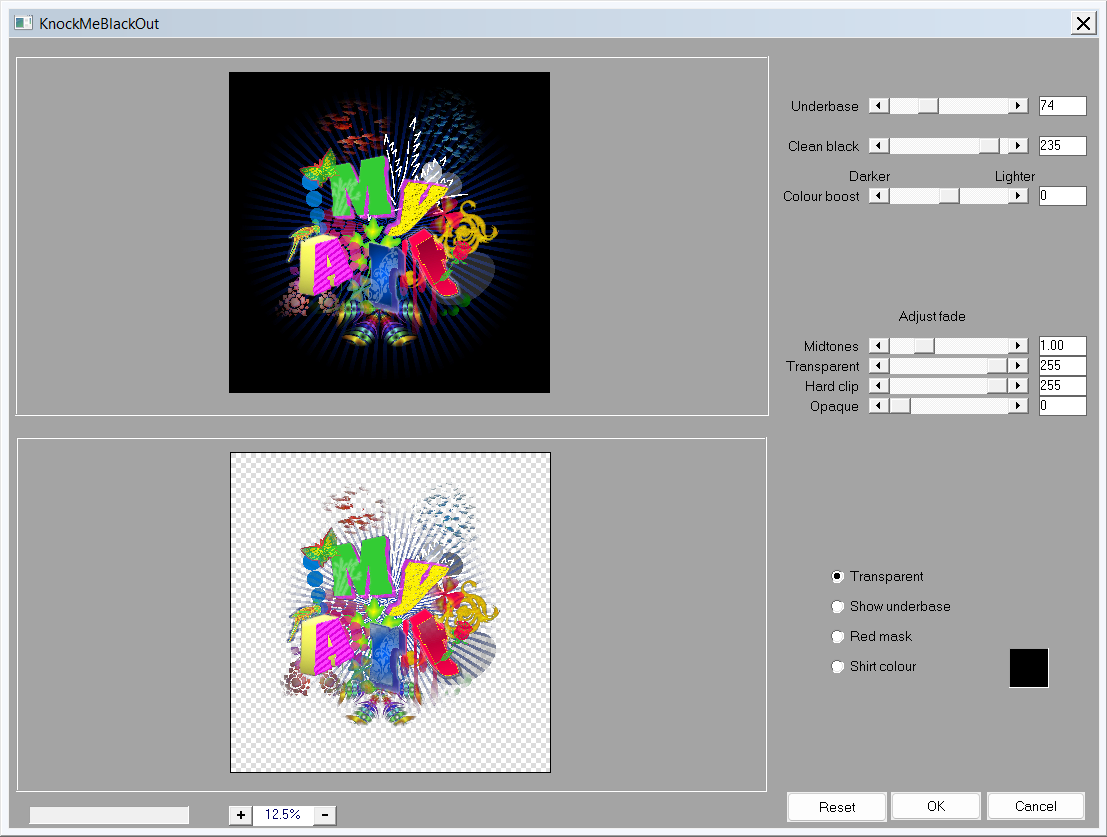The height and width of the screenshot is (837, 1107).
Task: Click the KnockMeBlackOut title bar icon
Action: (x=24, y=23)
